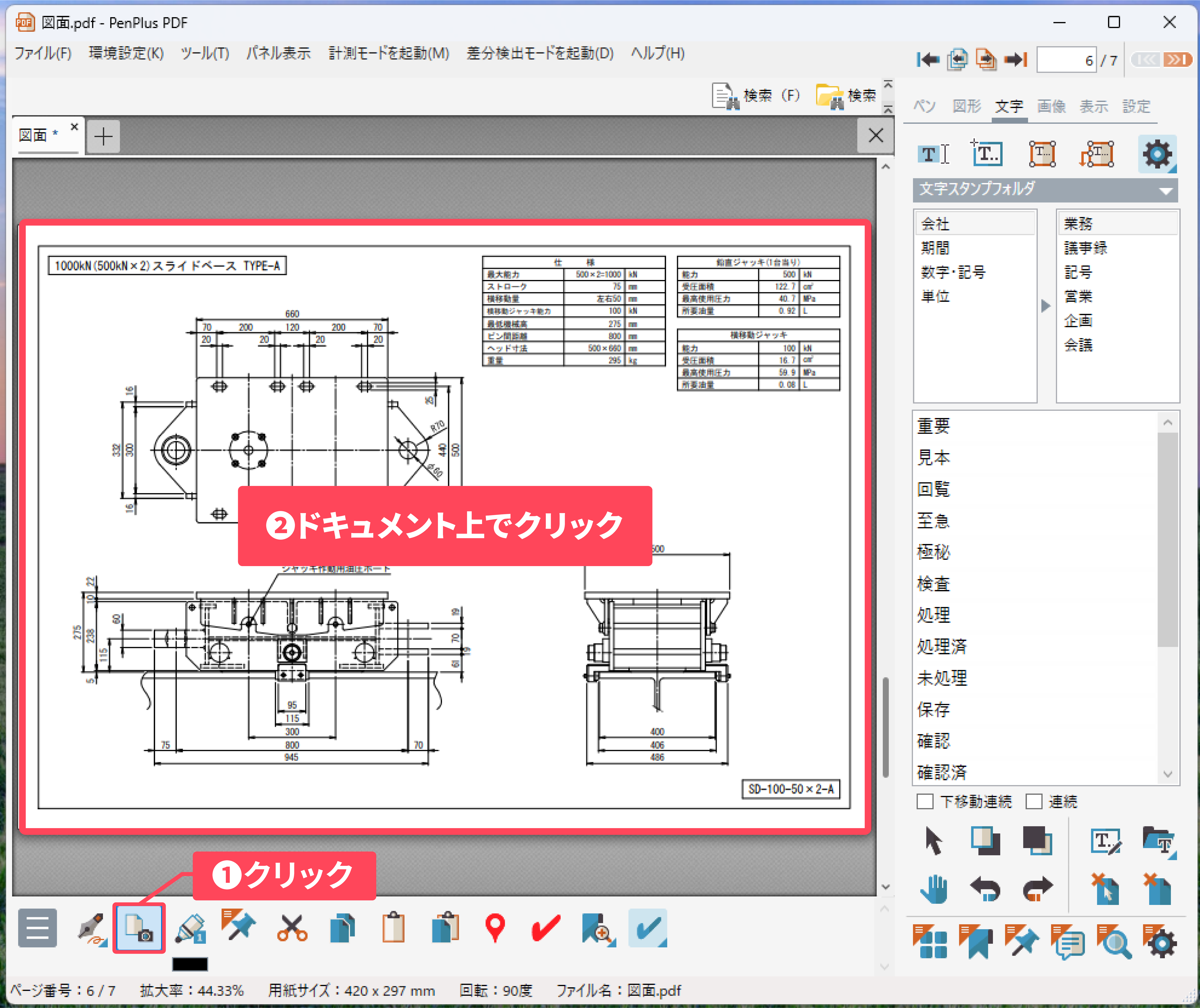Click the capture document snapshot tool

coord(139,928)
